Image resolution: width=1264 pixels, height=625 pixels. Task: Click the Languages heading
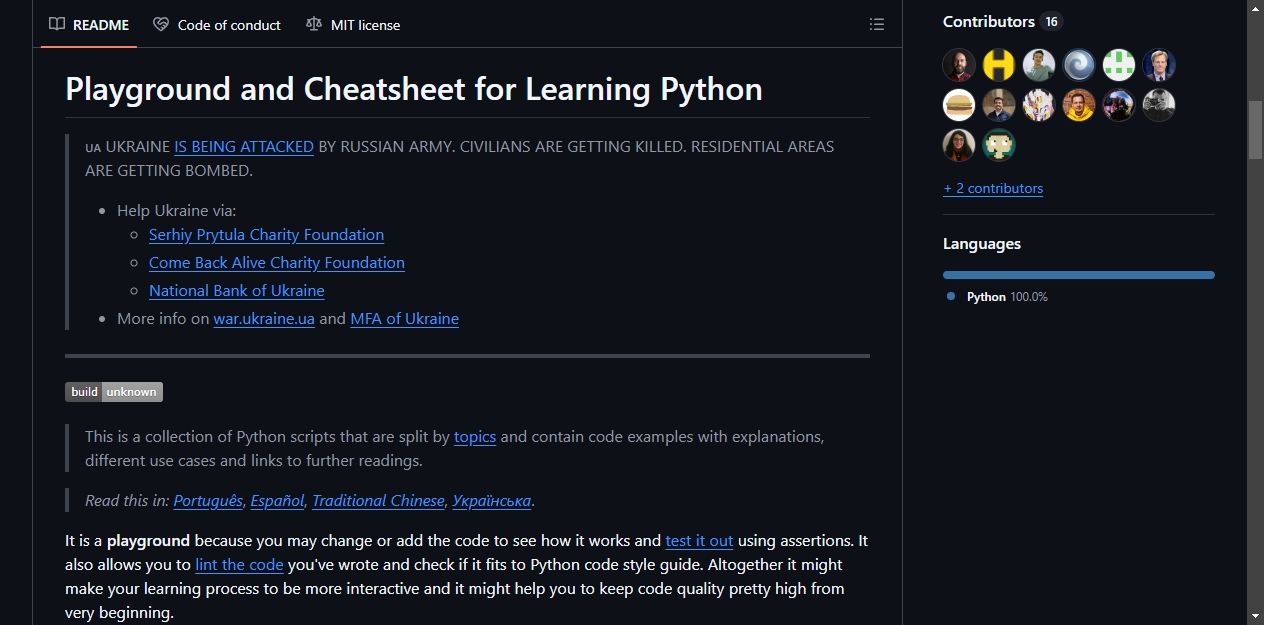tap(982, 244)
